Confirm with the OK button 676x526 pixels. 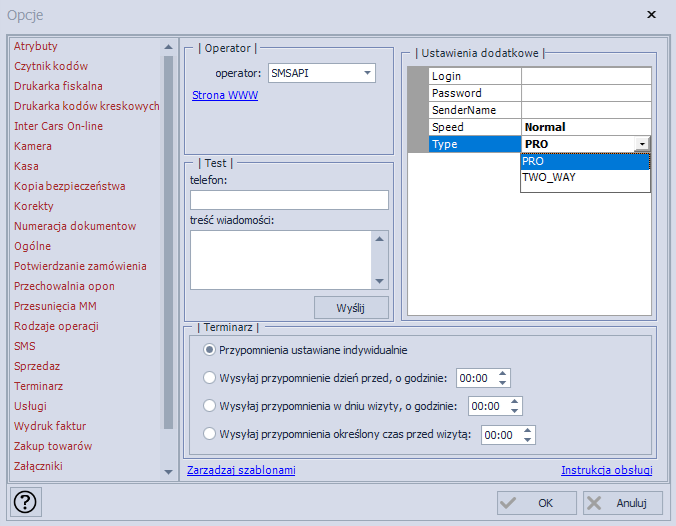pos(537,502)
